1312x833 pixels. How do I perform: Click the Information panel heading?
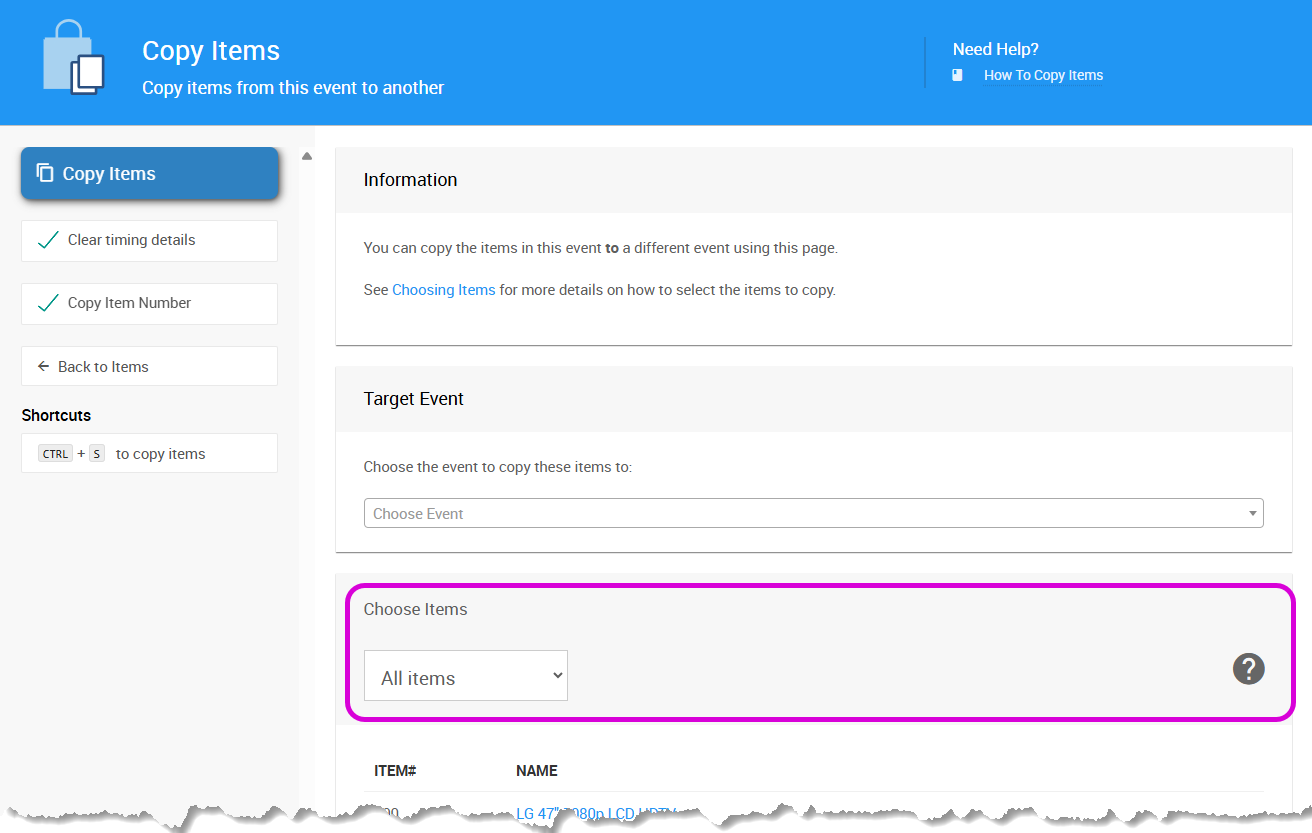point(410,180)
